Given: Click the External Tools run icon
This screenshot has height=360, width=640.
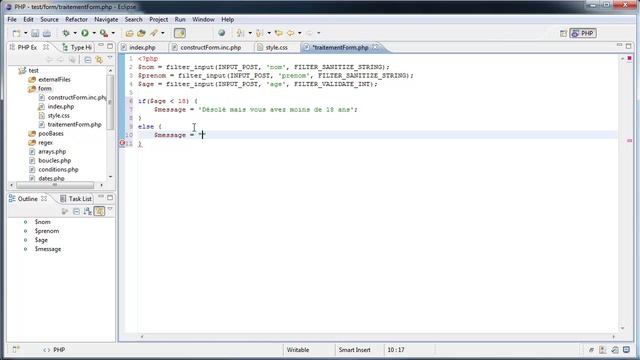Looking at the screenshot, I should tap(104, 33).
